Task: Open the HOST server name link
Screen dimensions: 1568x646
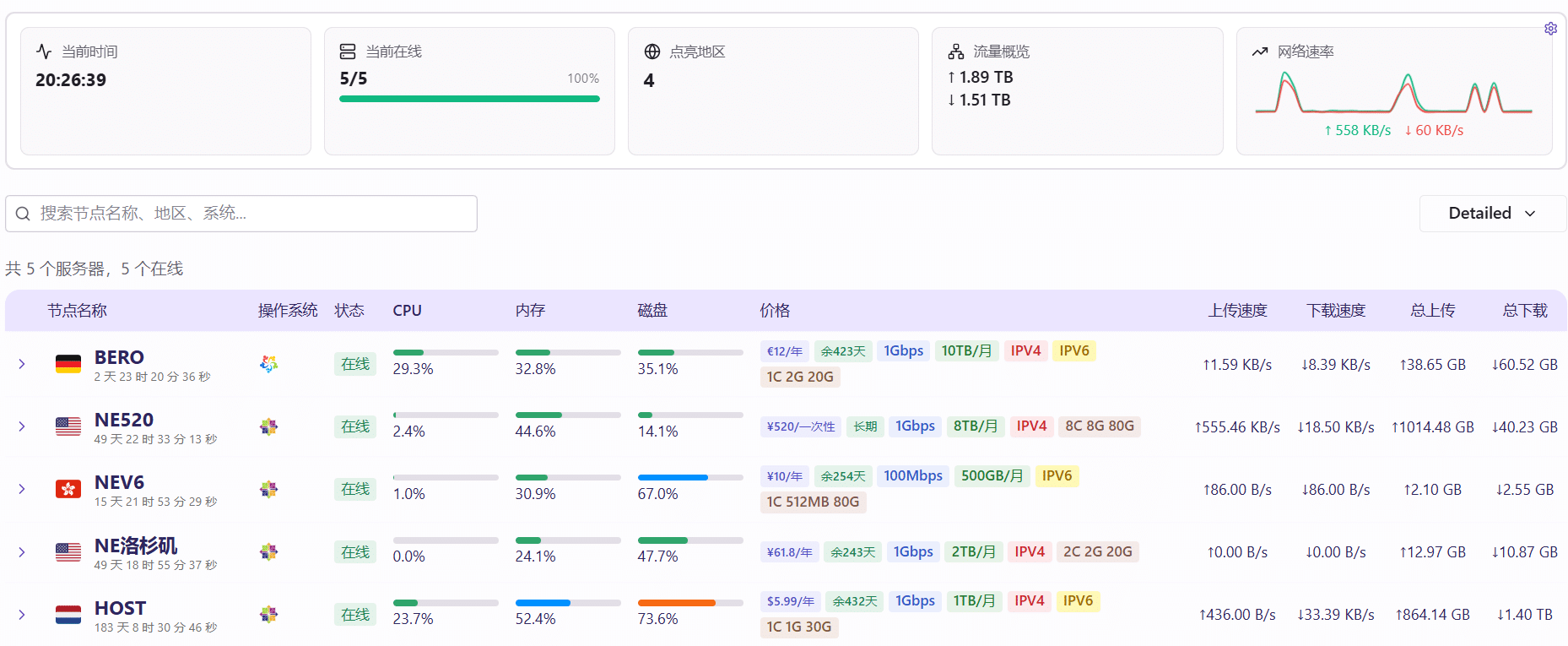Action: (120, 608)
